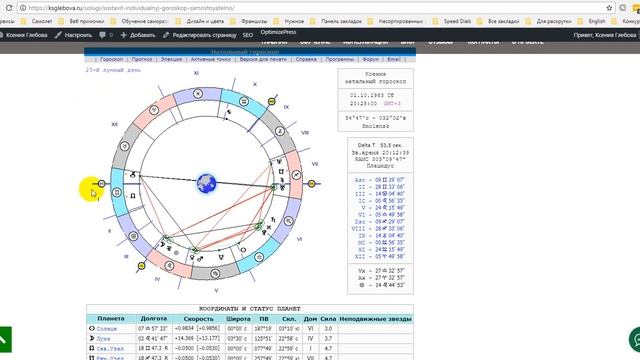Open the Самолет bookmark folder
The image size is (640, 360).
pos(37,21)
